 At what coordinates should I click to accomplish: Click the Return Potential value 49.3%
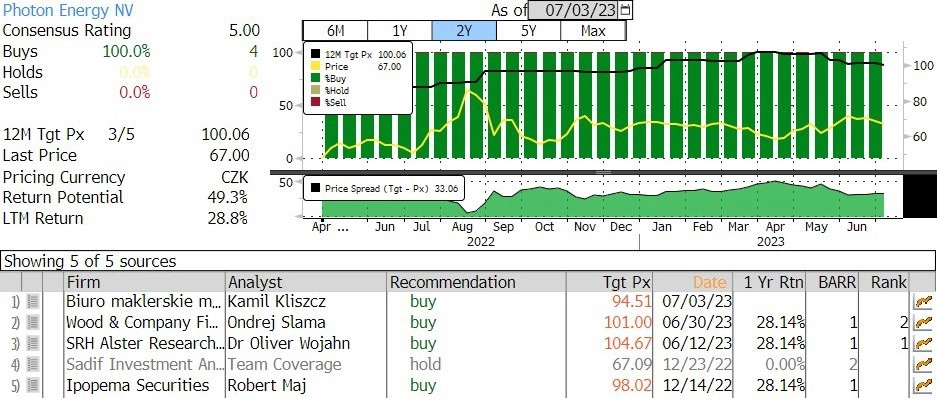pos(228,197)
